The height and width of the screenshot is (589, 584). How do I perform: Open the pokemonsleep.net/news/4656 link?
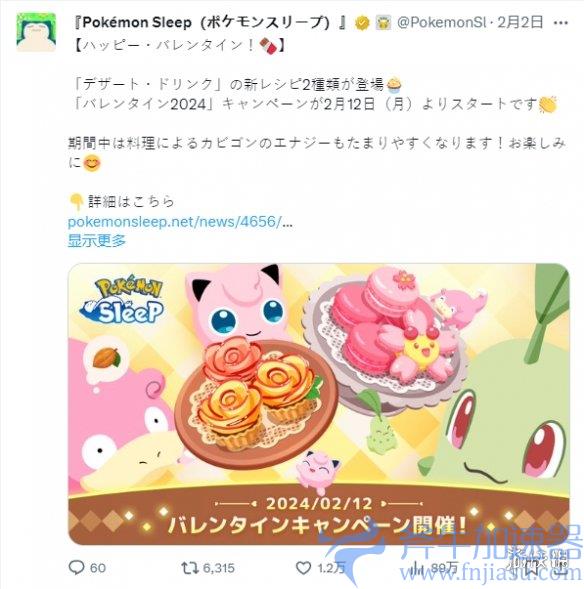click(180, 222)
